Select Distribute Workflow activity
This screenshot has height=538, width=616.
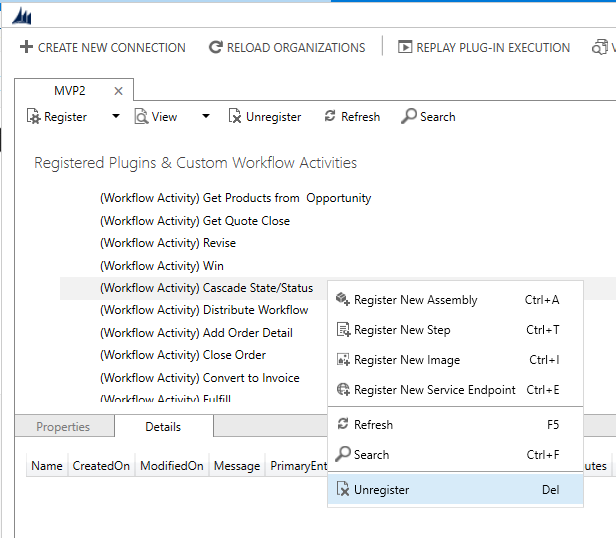[x=204, y=310]
